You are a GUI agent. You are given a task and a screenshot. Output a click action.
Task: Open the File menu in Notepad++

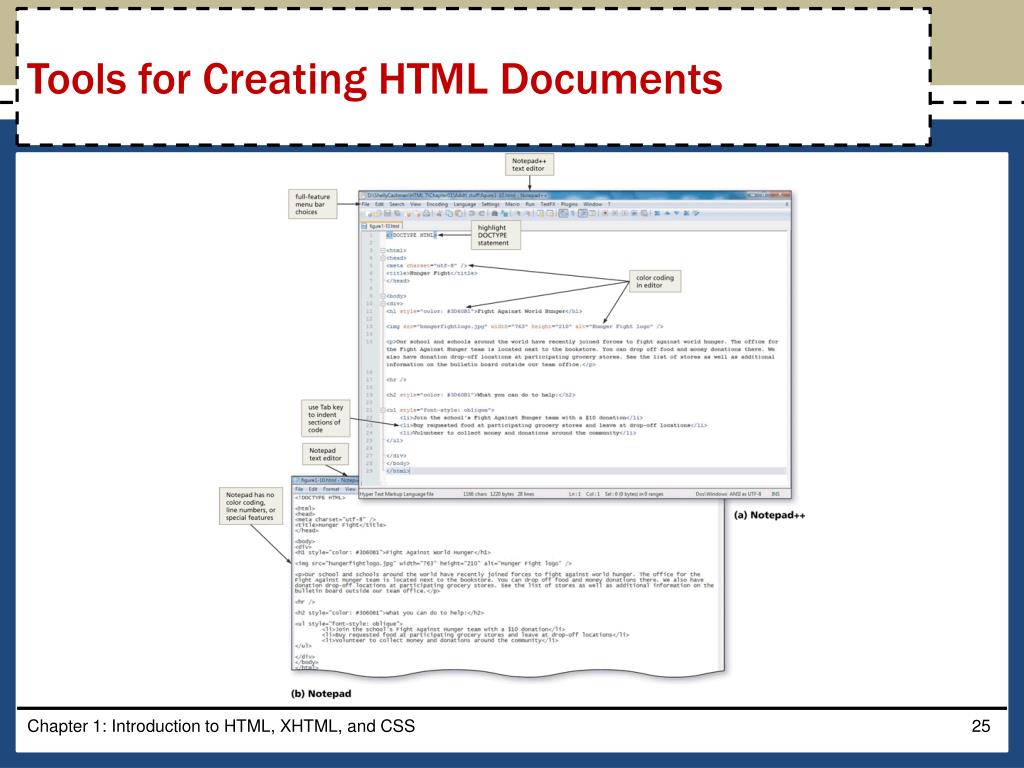point(366,204)
